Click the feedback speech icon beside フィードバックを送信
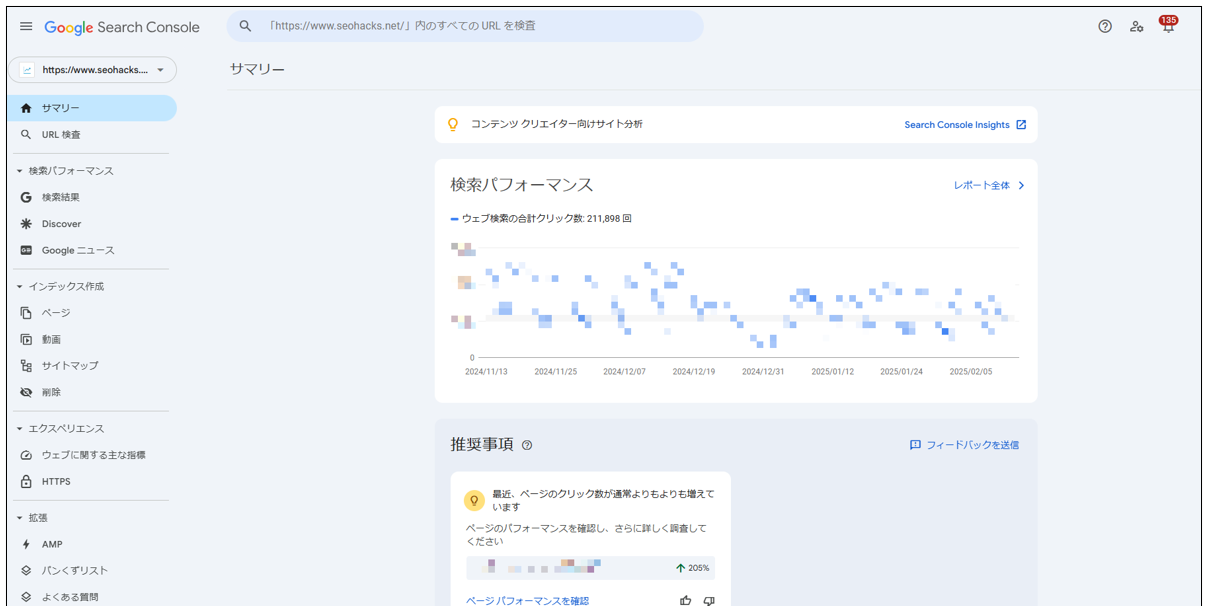This screenshot has width=1207, height=606. 915,445
